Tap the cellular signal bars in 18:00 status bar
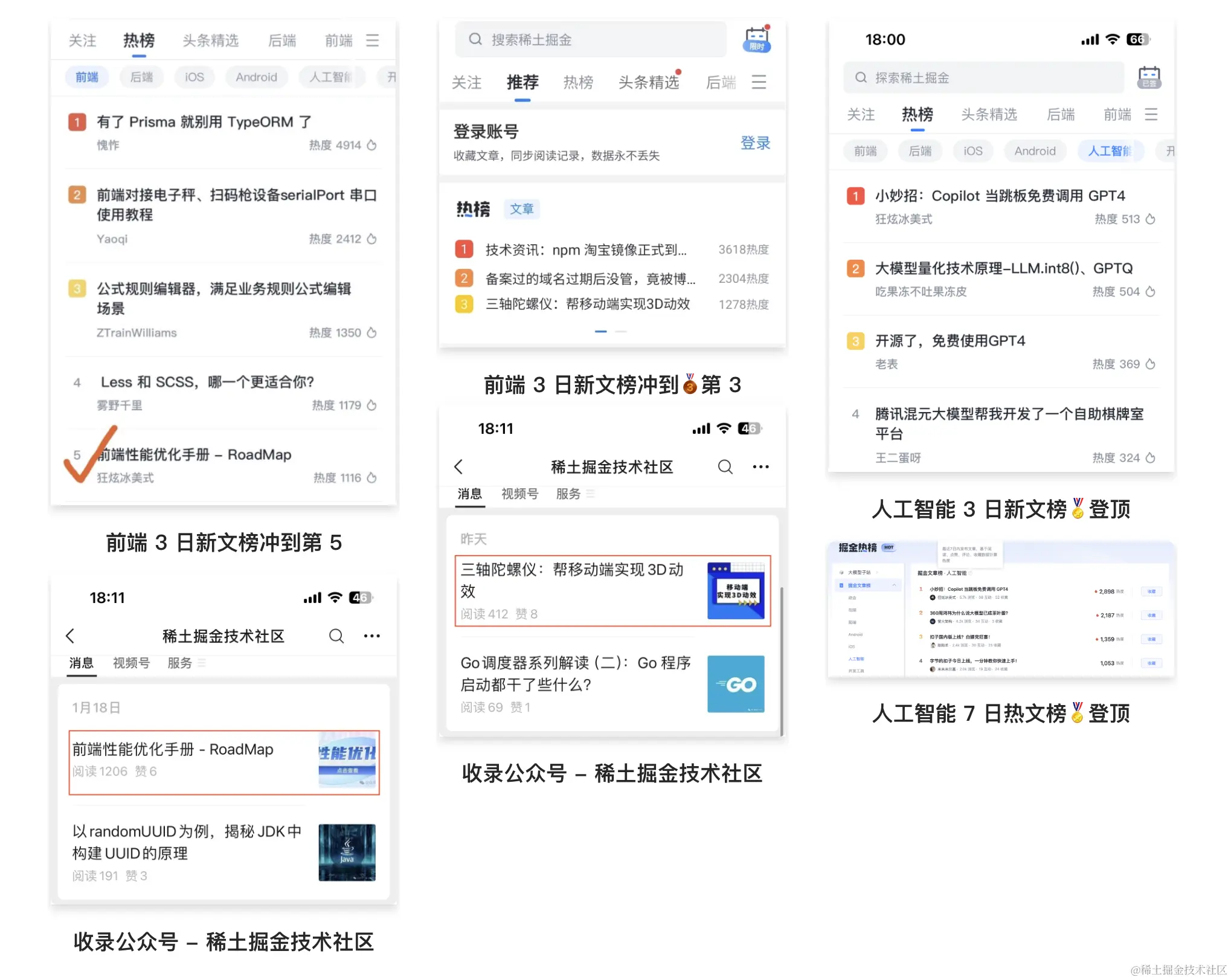 click(x=1090, y=40)
